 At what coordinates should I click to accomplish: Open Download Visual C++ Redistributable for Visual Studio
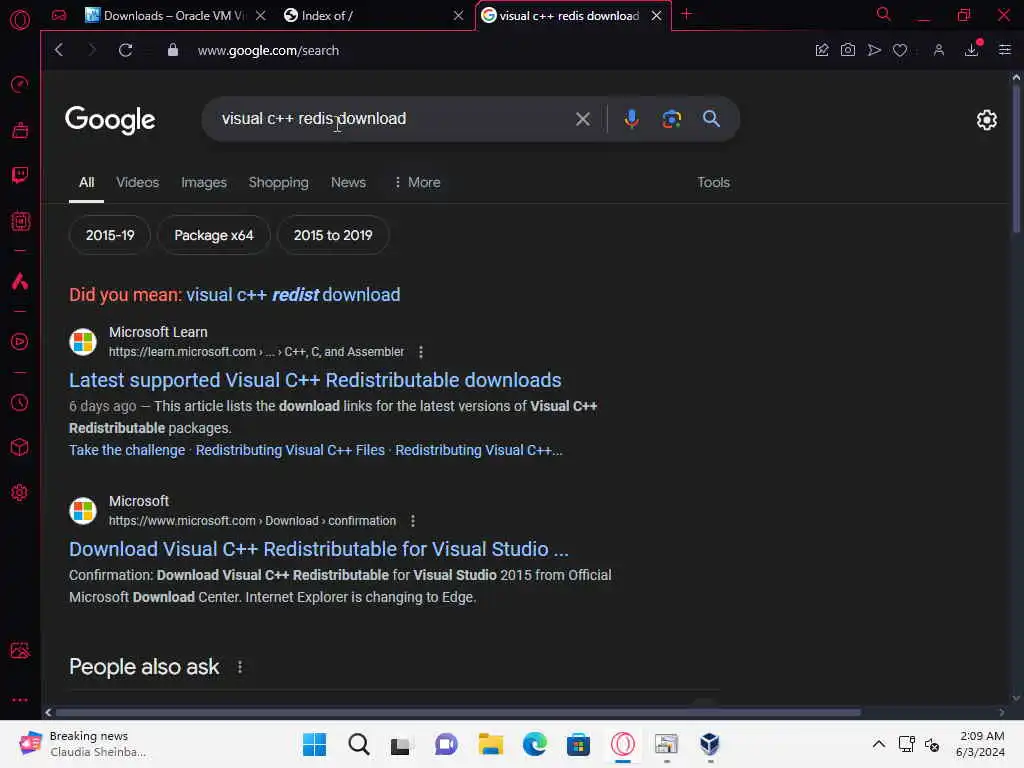point(319,550)
